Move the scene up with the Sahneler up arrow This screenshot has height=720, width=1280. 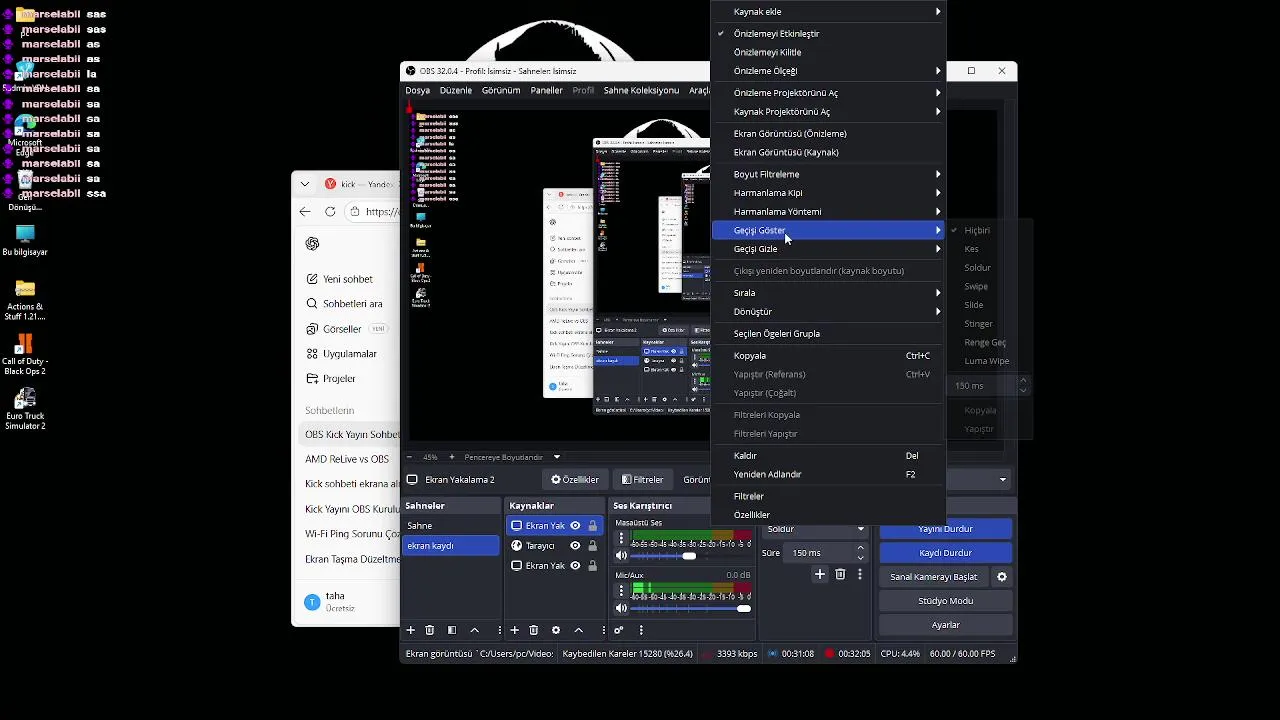(x=475, y=630)
